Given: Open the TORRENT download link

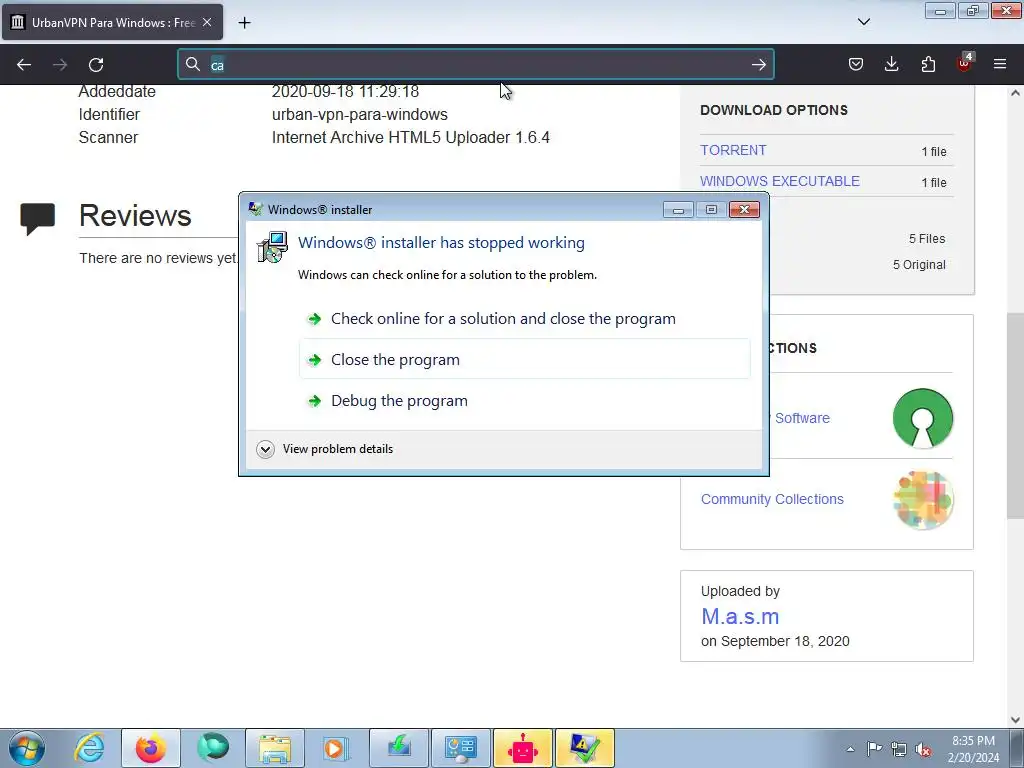Looking at the screenshot, I should [x=733, y=150].
